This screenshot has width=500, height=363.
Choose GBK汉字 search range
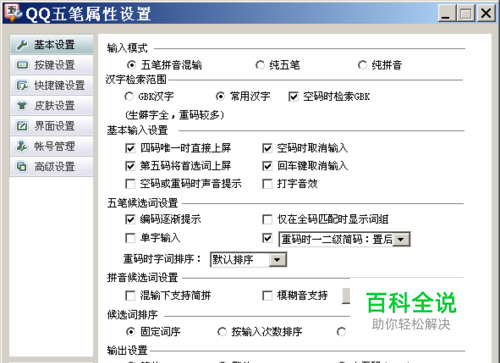tap(129, 97)
